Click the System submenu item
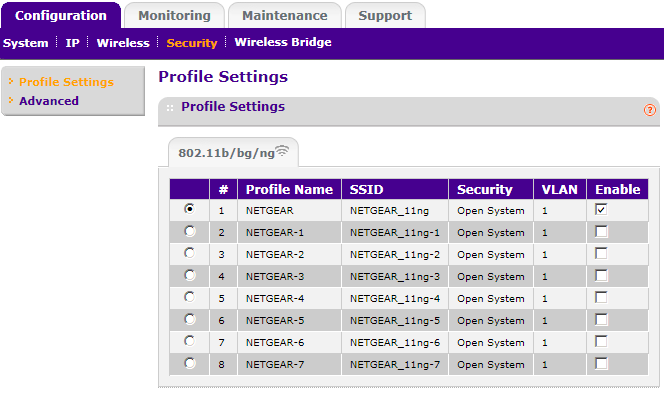This screenshot has height=394, width=664. point(25,43)
